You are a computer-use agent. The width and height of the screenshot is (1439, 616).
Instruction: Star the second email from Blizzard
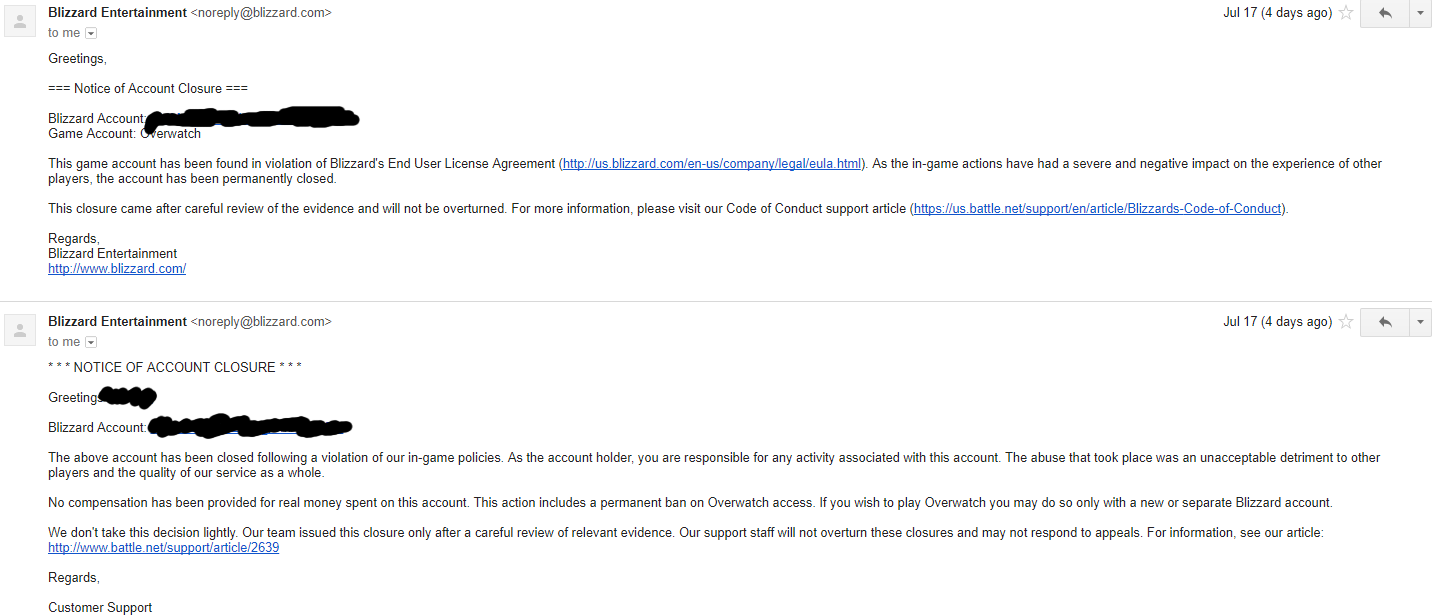coord(1345,322)
